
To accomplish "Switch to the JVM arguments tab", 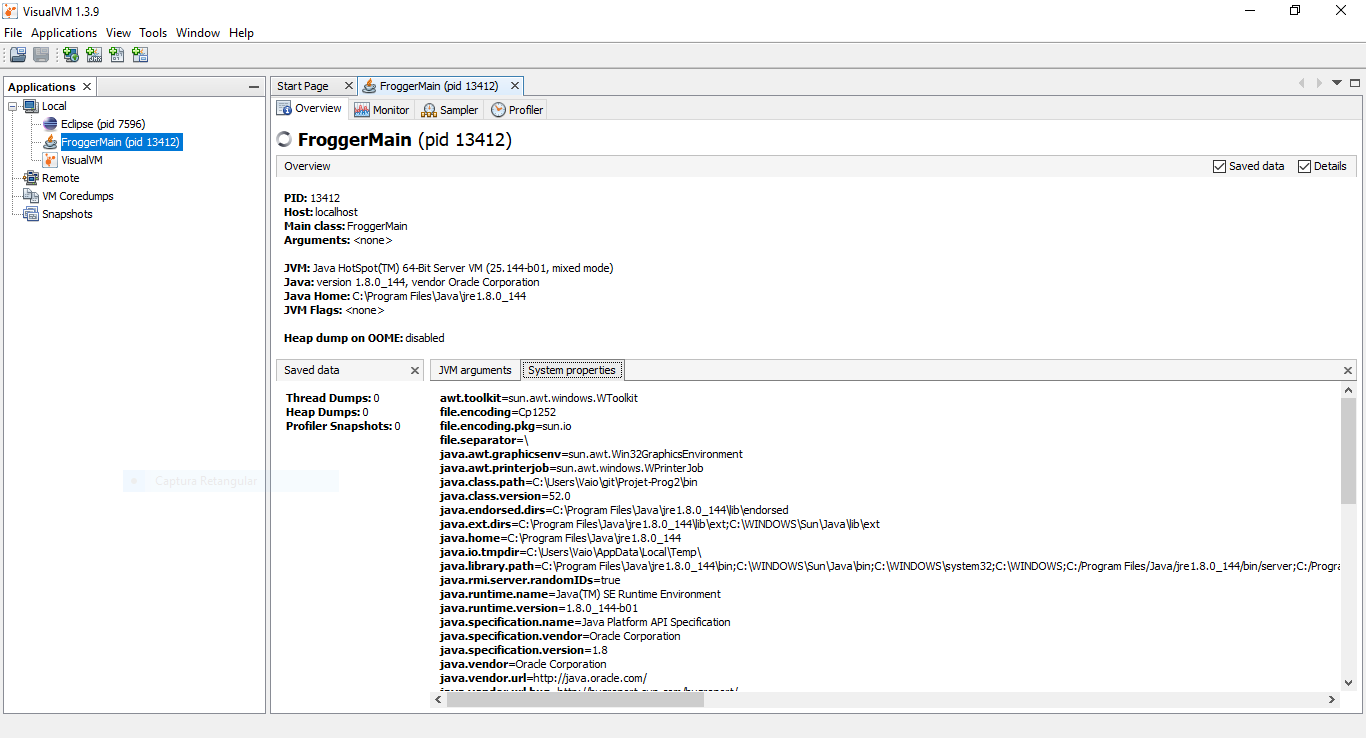I will pyautogui.click(x=475, y=370).
